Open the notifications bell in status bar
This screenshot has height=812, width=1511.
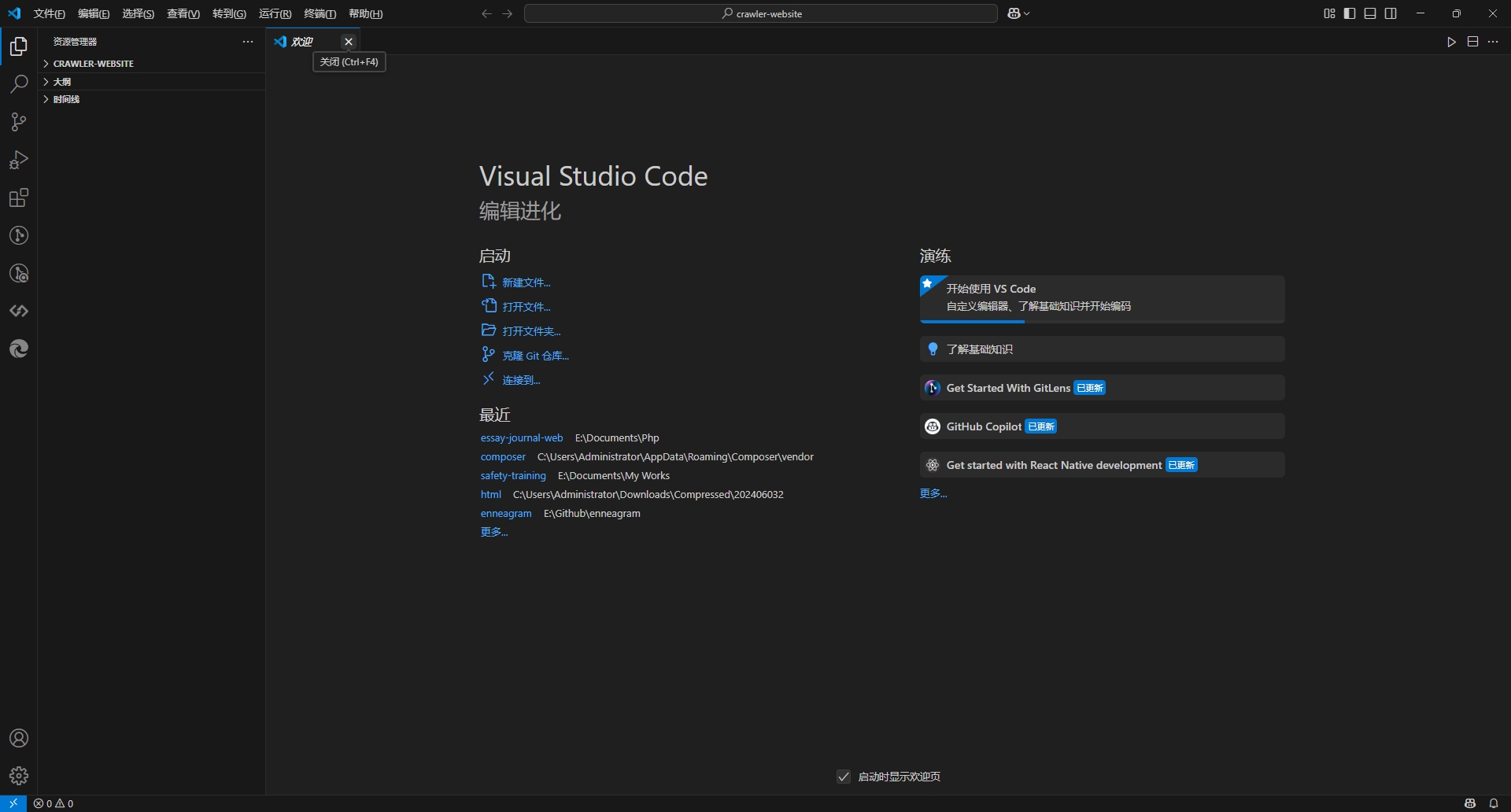click(x=1494, y=803)
